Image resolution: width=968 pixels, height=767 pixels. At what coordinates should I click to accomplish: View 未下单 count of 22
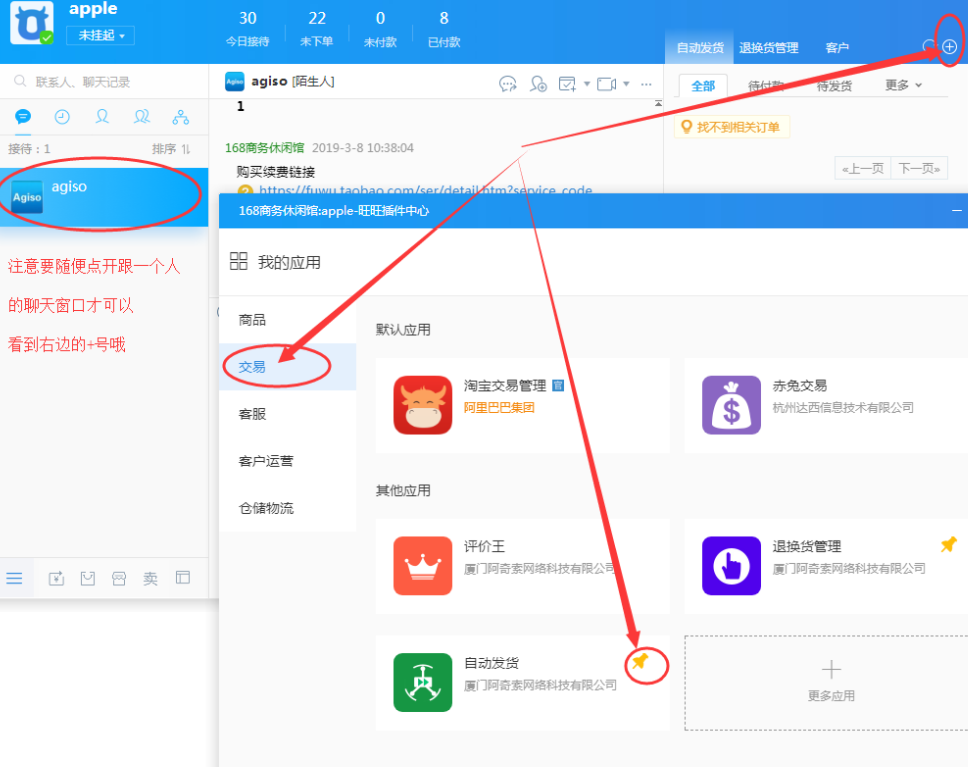tap(317, 29)
